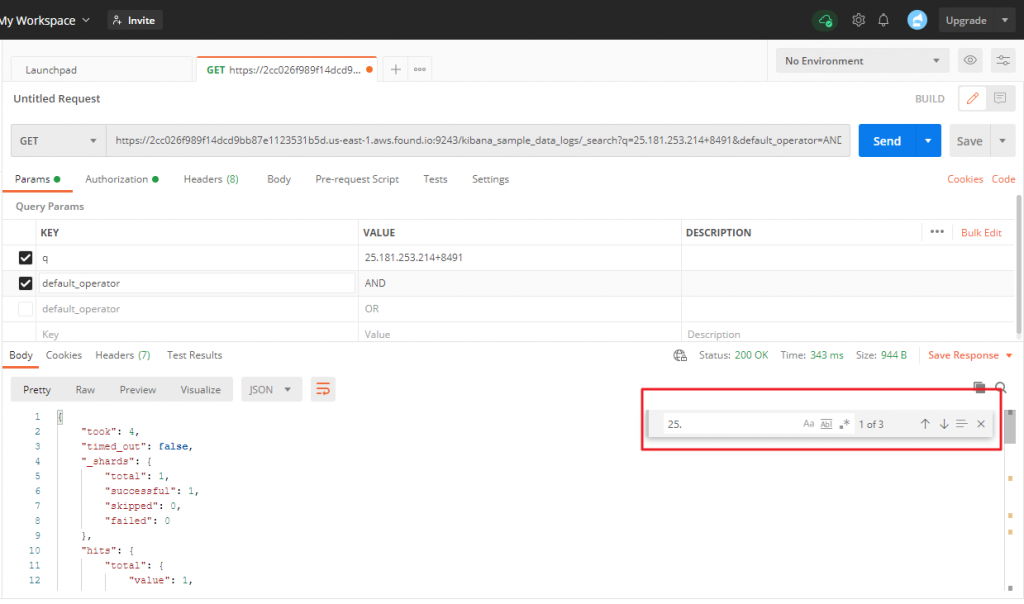The image size is (1024, 604).
Task: Go to next match arrow in find bar
Action: tap(944, 424)
